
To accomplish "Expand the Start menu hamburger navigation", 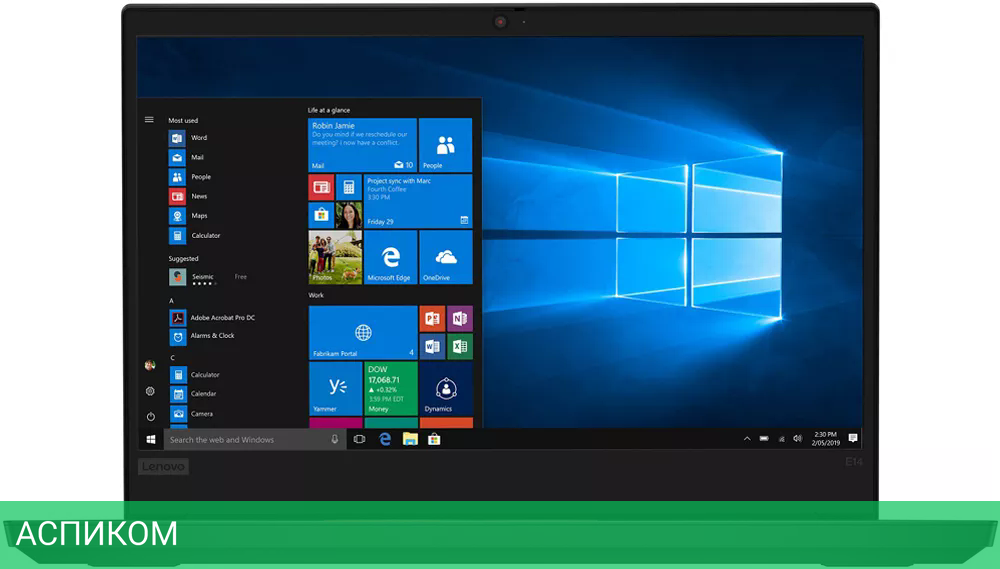I will point(149,119).
